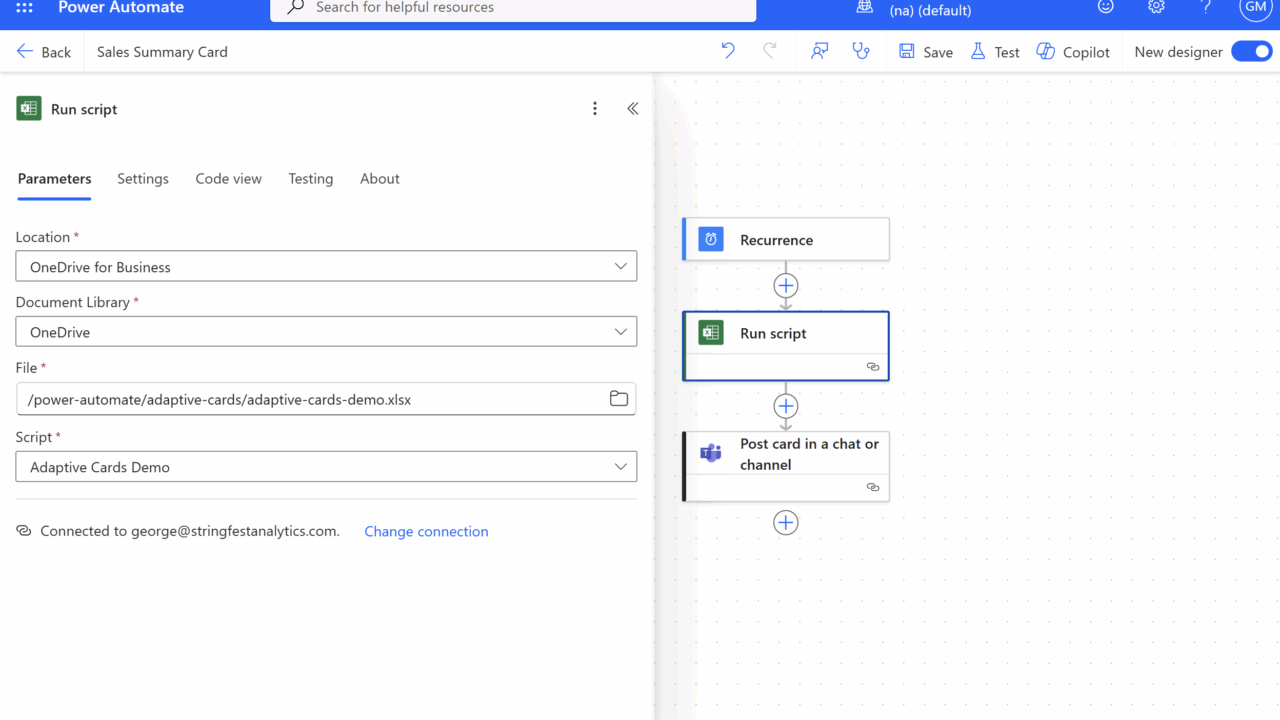
Task: Collapse the Run script panel
Action: tap(633, 109)
